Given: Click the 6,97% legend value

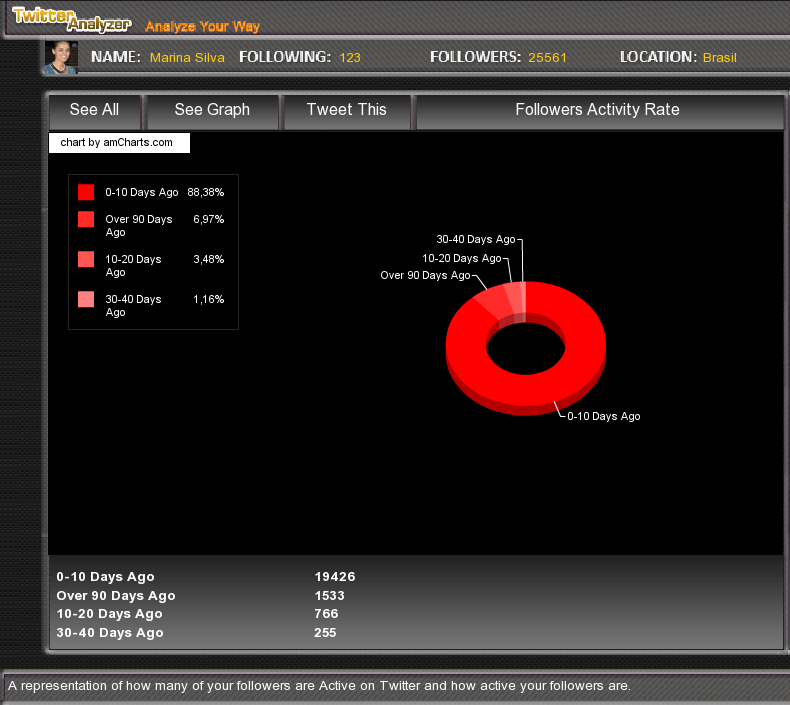Looking at the screenshot, I should tap(209, 219).
